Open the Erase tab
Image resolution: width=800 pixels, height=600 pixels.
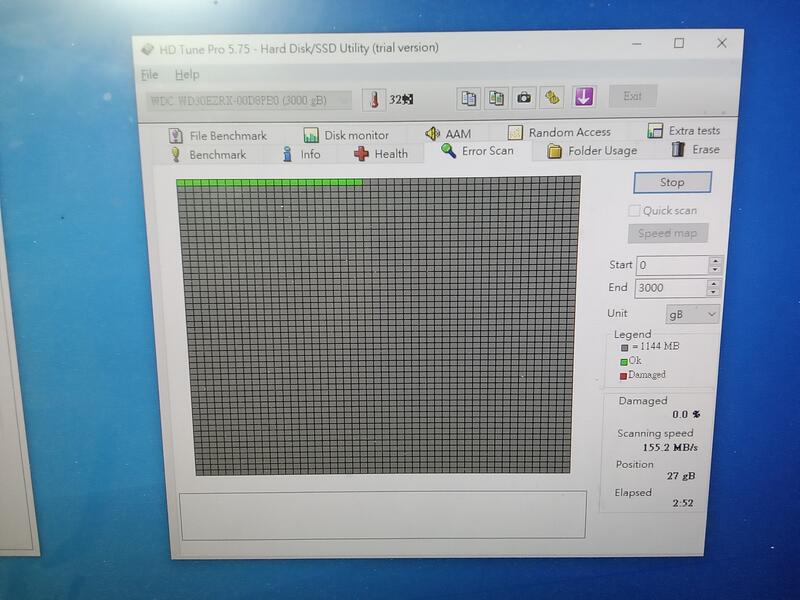(x=695, y=150)
